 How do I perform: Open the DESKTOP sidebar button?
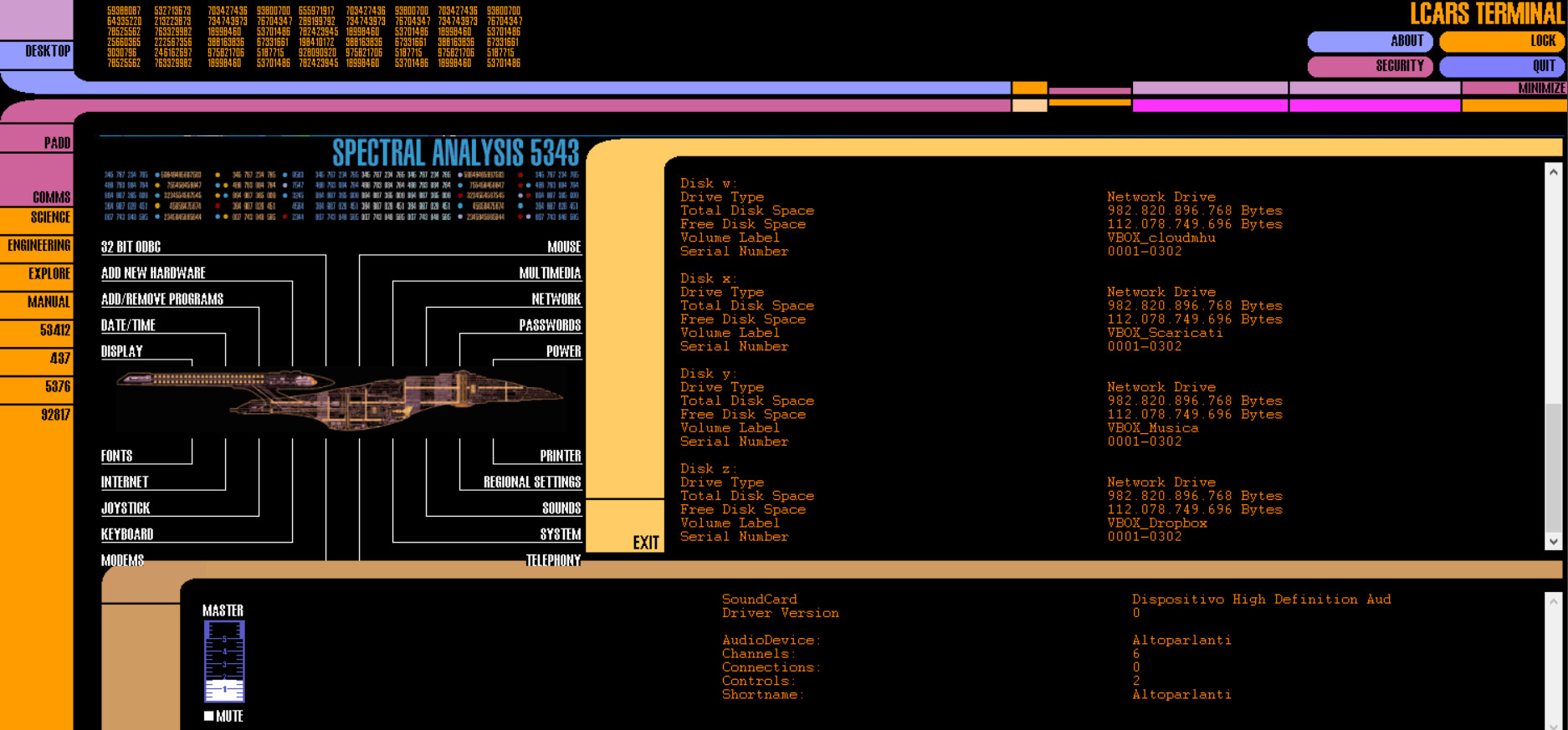[x=36, y=54]
